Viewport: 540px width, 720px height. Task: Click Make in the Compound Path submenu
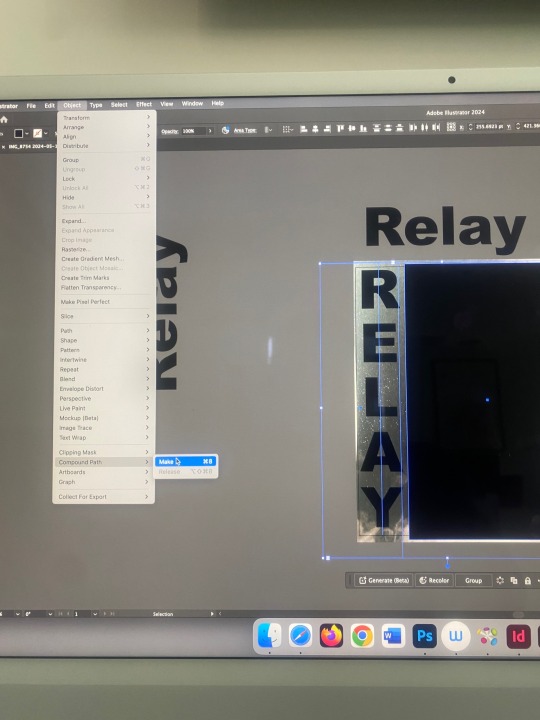[x=185, y=461]
